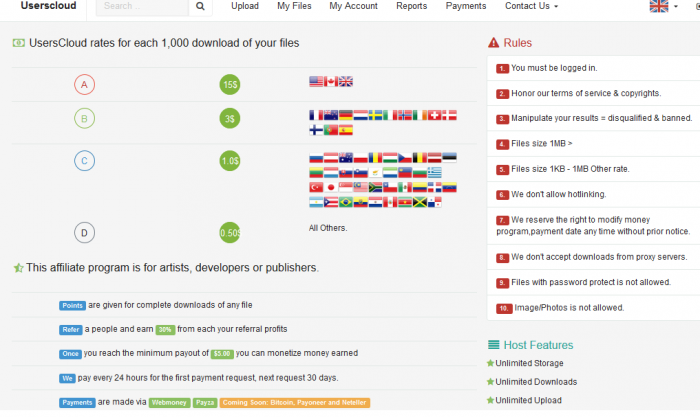Viewport: 700px width, 417px height.
Task: Click the Host Features list icon
Action: click(494, 345)
